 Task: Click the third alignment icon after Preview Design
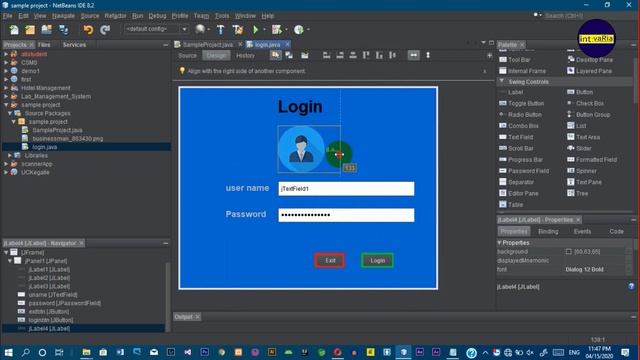(x=353, y=55)
